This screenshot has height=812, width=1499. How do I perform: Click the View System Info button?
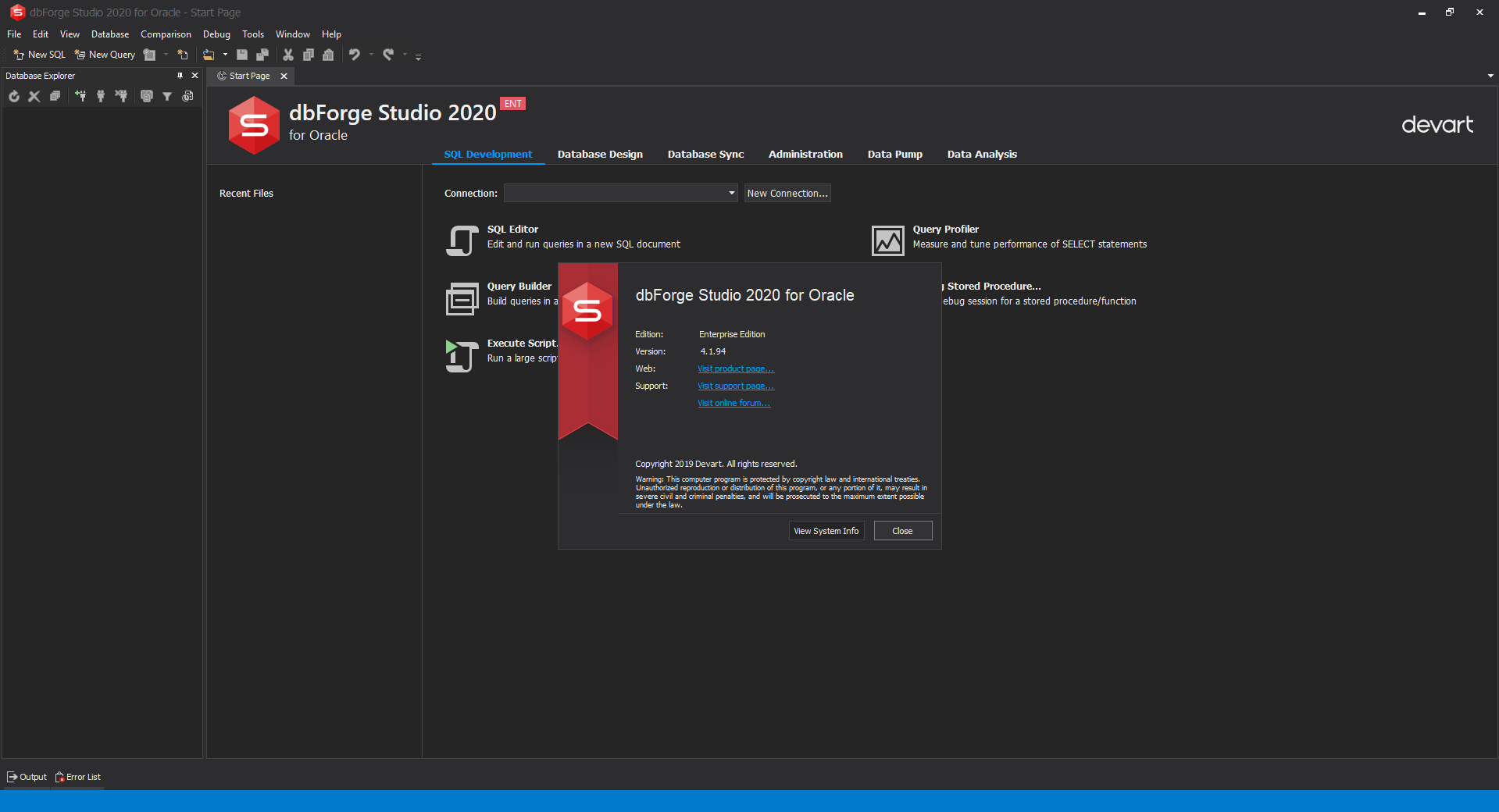[x=826, y=531]
